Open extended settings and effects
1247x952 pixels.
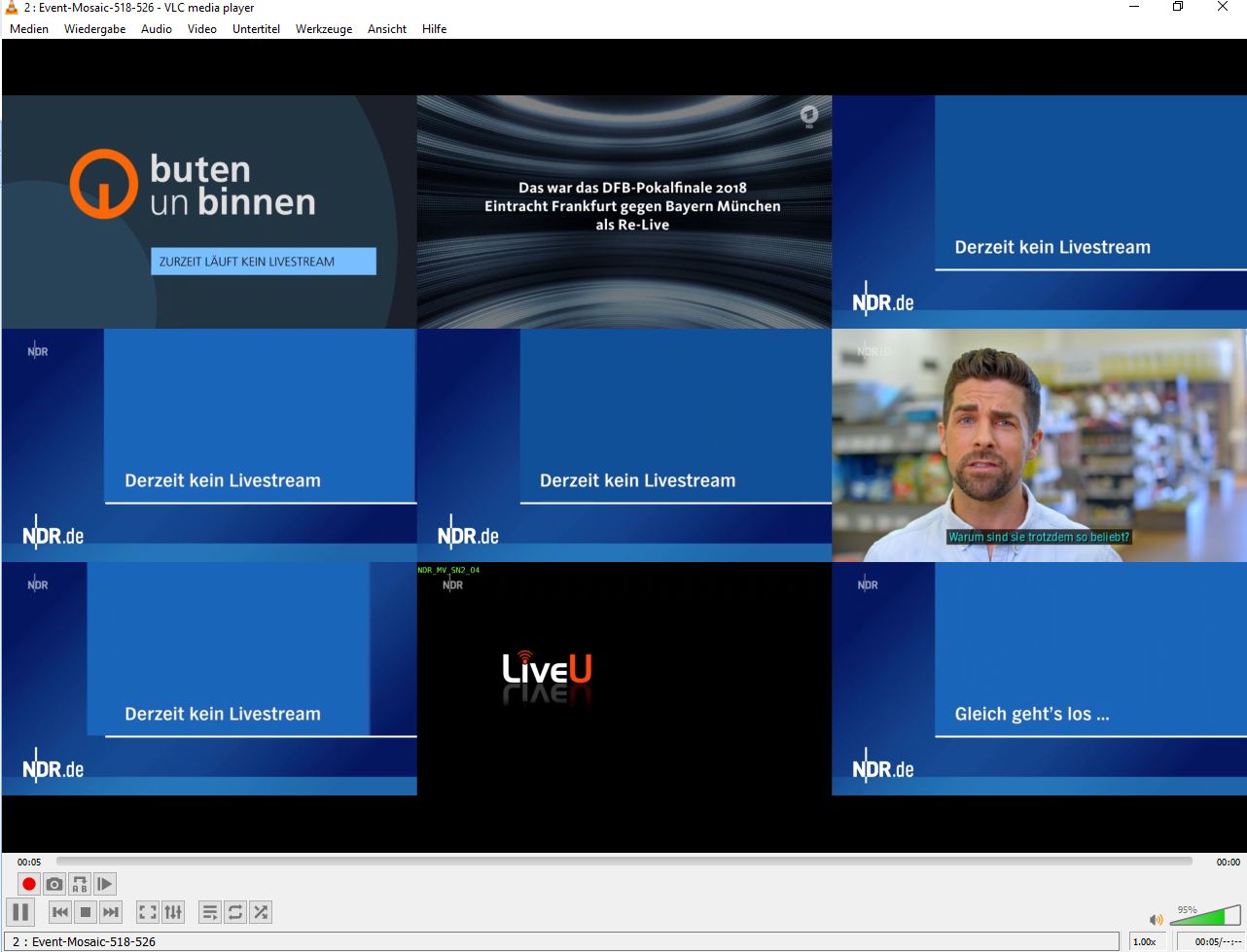[x=173, y=912]
